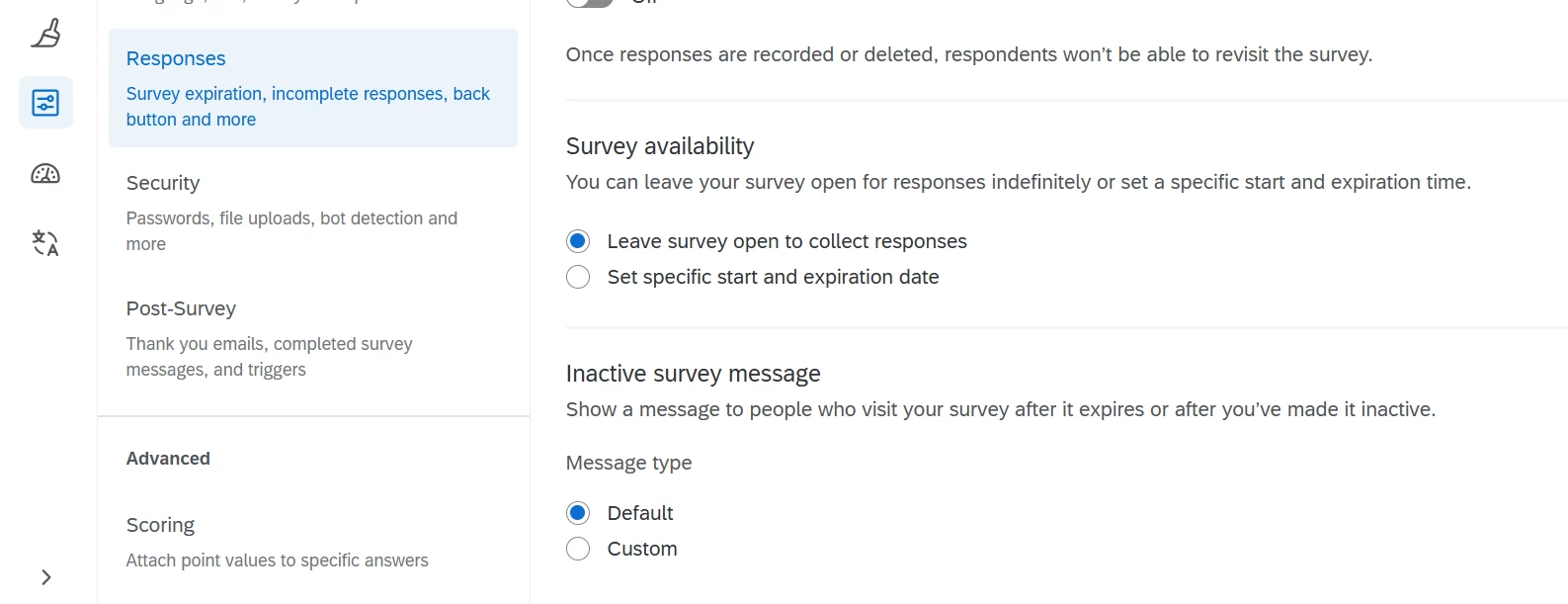Click the Survey Options sliders icon

(x=45, y=103)
